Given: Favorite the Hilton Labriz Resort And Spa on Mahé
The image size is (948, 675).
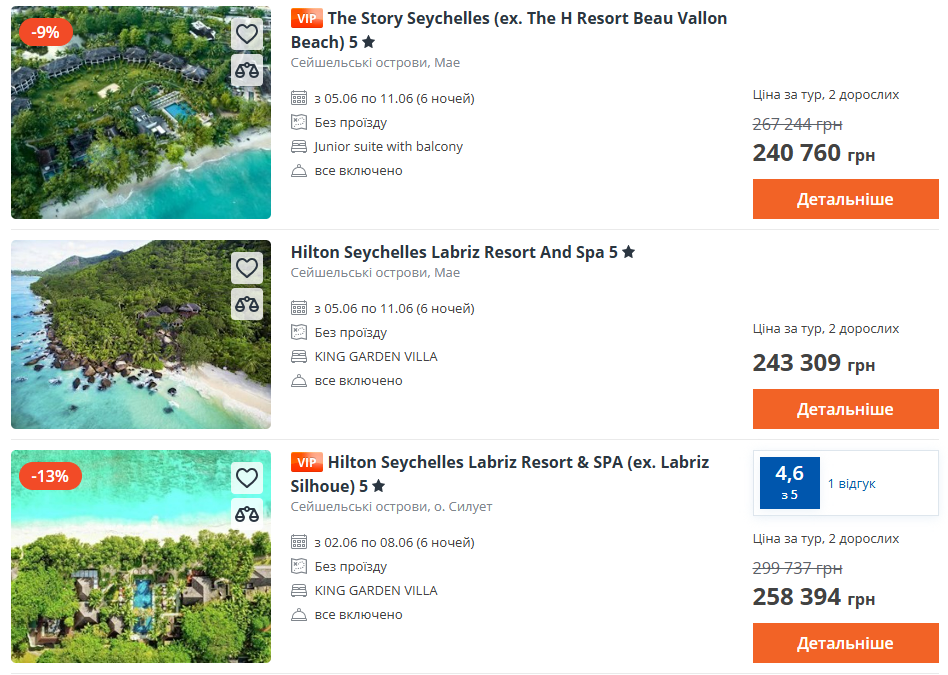Looking at the screenshot, I should (x=247, y=268).
